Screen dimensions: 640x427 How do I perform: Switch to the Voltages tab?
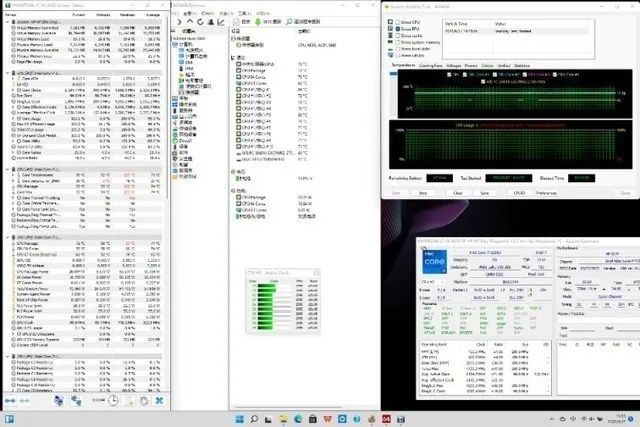[x=453, y=65]
